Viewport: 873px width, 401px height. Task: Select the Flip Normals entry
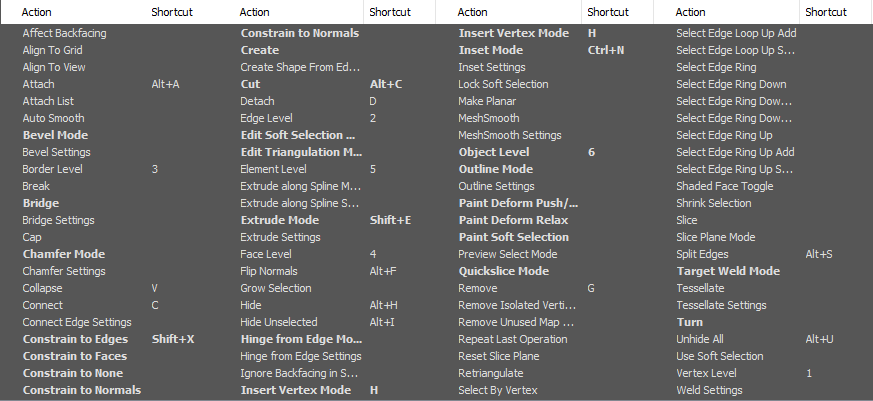[x=269, y=271]
